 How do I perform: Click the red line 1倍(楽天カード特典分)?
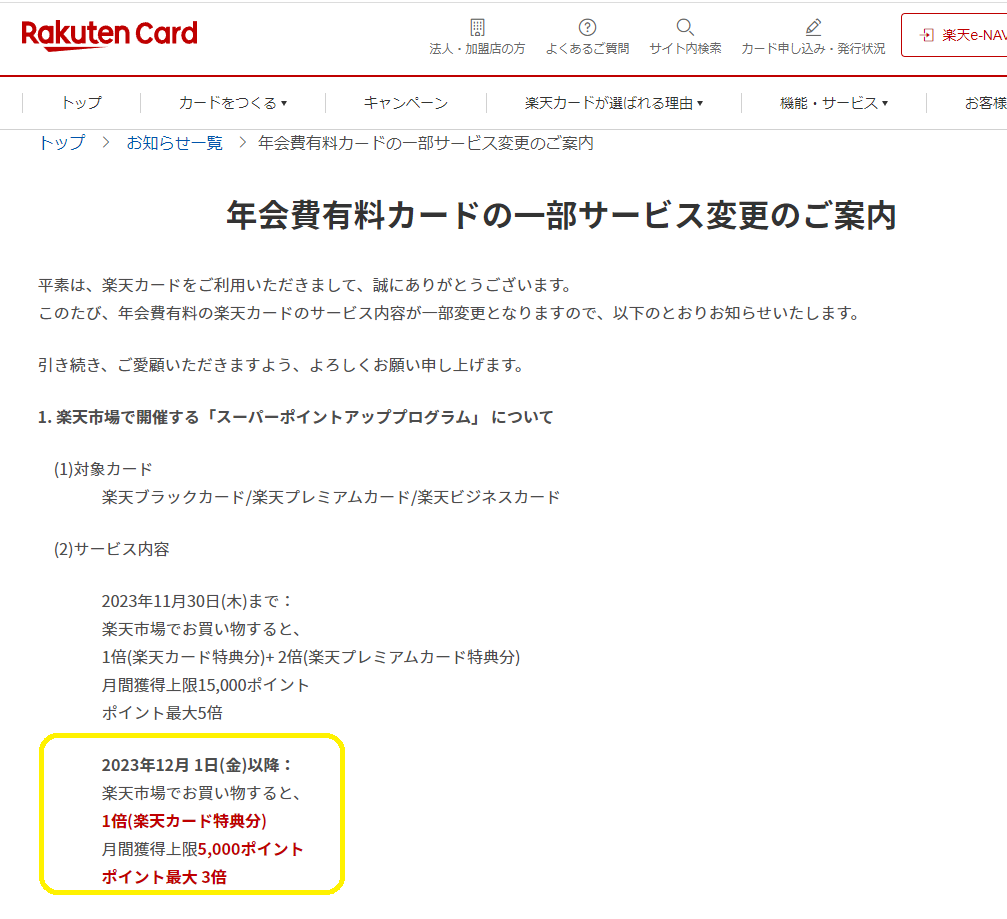pyautogui.click(x=184, y=821)
